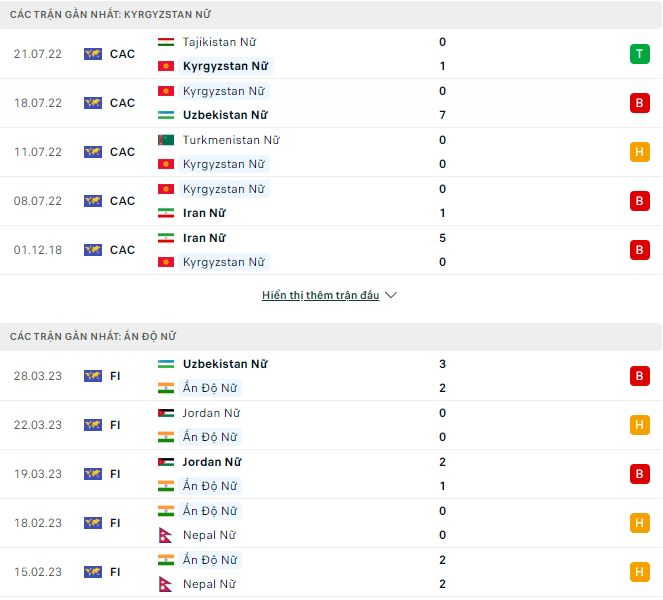Image resolution: width=663 pixels, height=600 pixels.
Task: Click FI competition icon on 28.03.23 row
Action: [93, 376]
